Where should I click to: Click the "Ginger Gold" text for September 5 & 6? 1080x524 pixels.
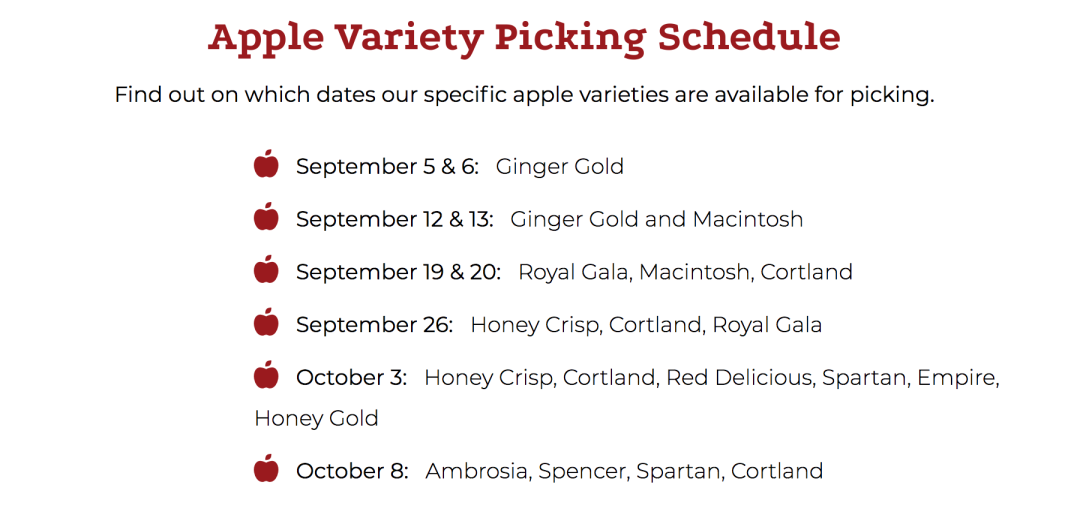point(559,166)
